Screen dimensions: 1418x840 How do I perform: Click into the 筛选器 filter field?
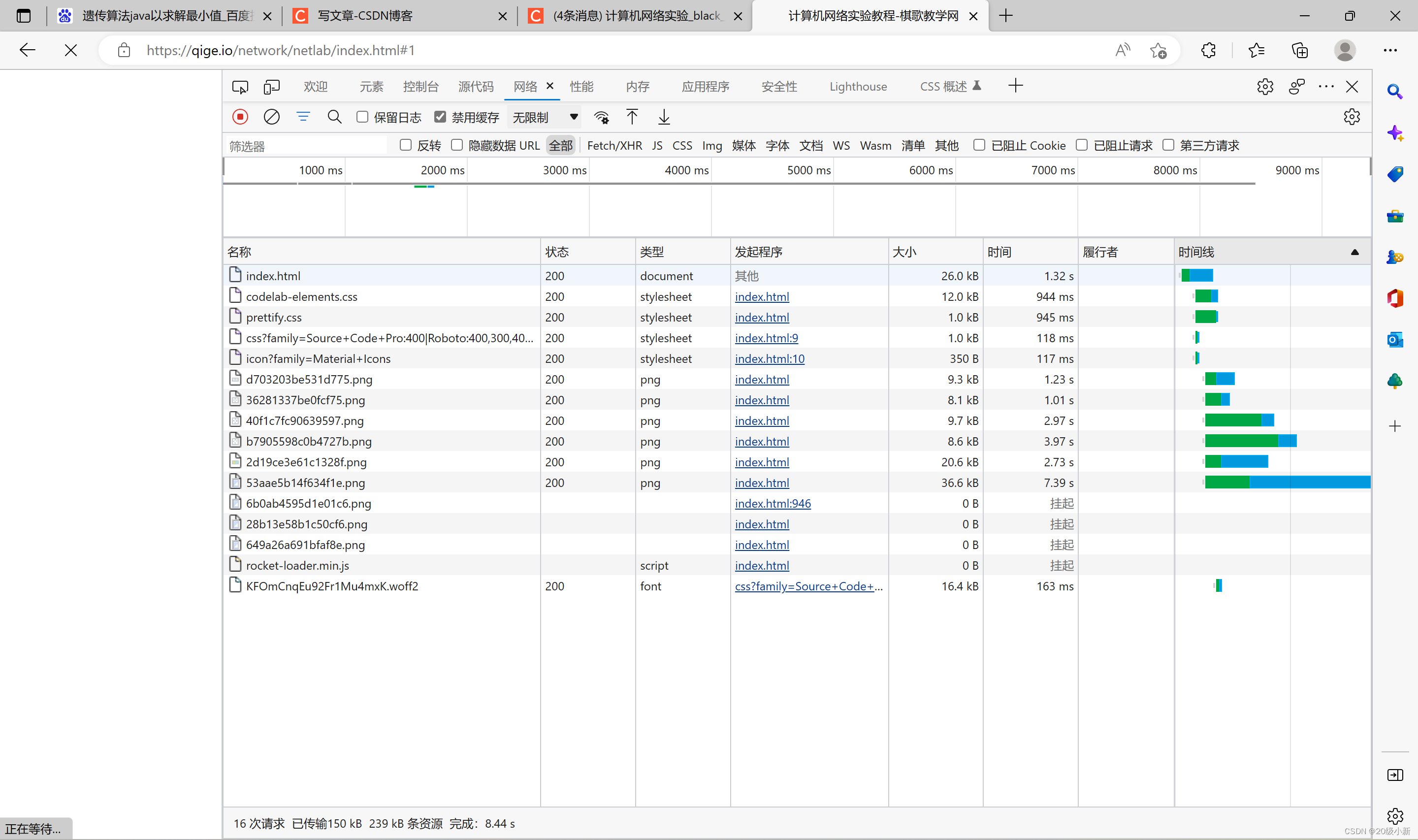click(306, 146)
